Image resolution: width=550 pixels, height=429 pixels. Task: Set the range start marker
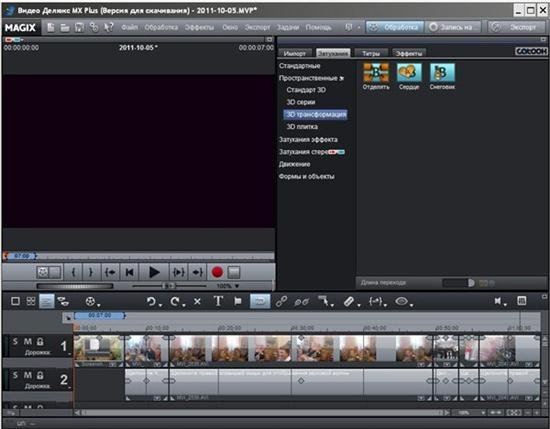74,272
